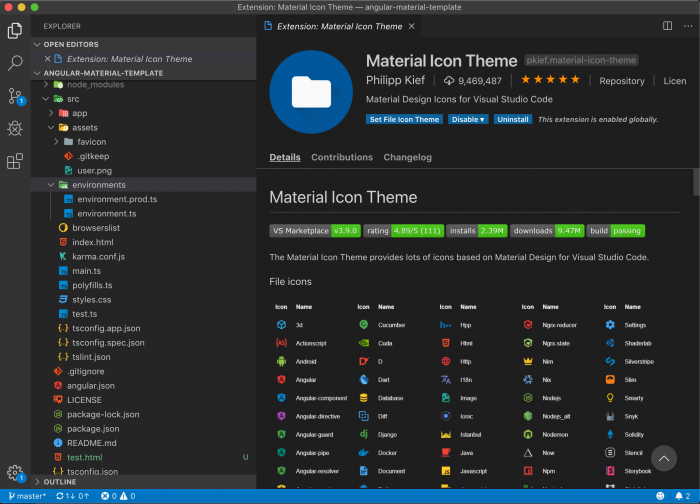The image size is (700, 504).
Task: Click the split editor icon
Action: (667, 26)
